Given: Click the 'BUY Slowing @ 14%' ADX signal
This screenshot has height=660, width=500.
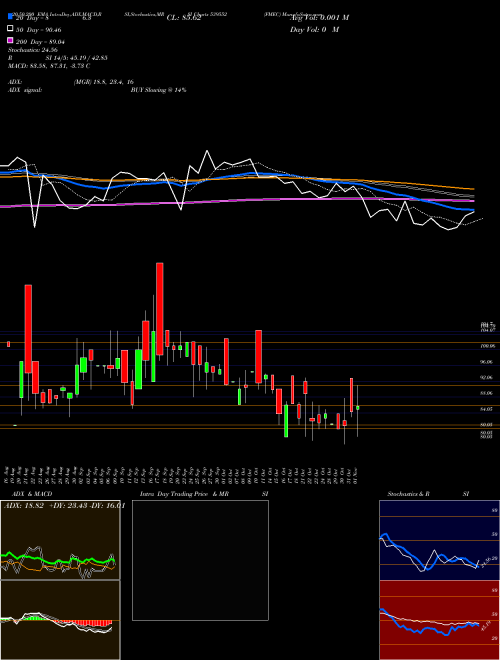Looking at the screenshot, I should 158,90.
